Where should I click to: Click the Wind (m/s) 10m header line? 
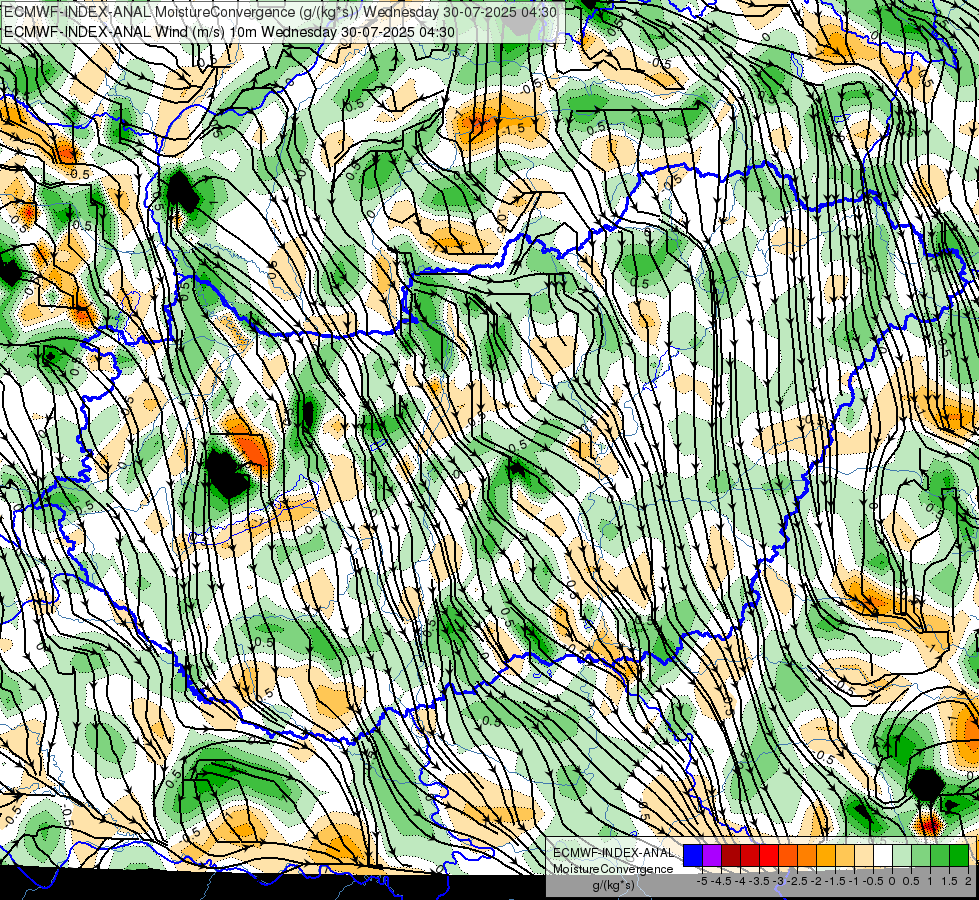click(x=229, y=32)
